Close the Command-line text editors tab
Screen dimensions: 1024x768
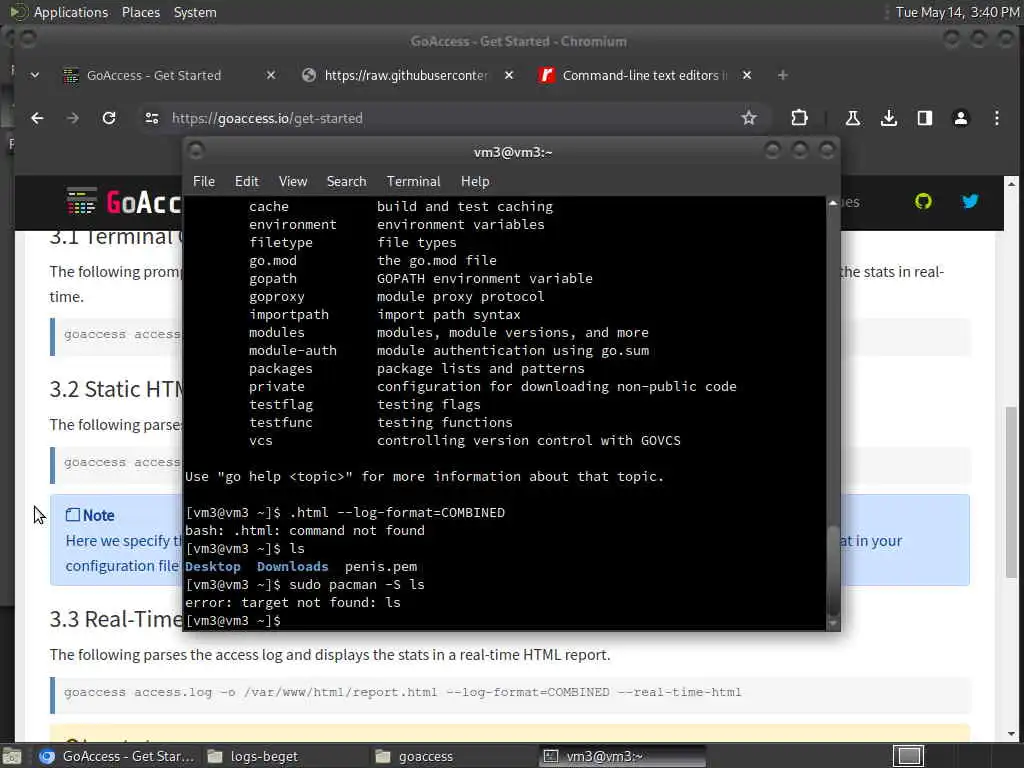pyautogui.click(x=747, y=75)
